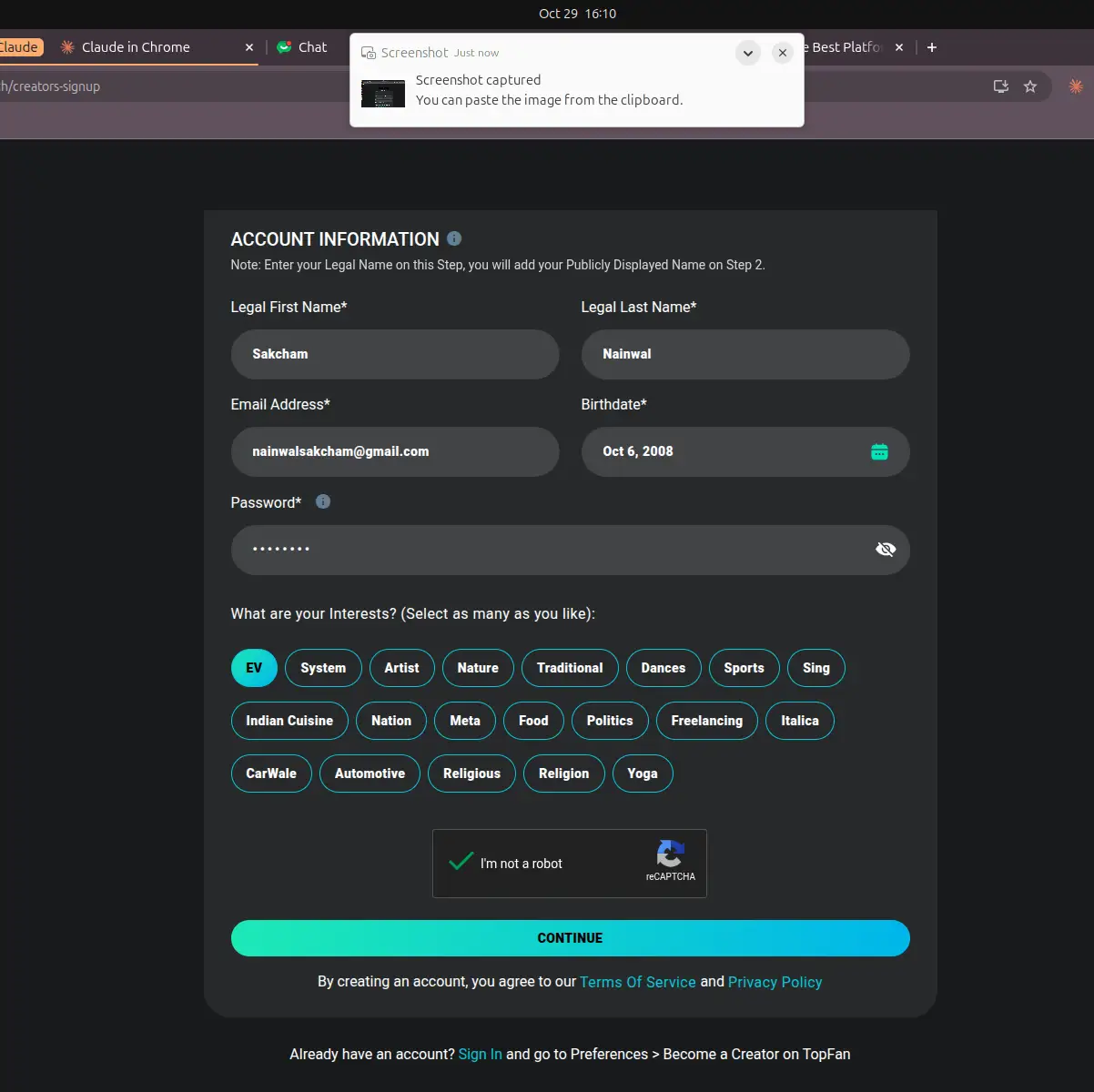Expand the screenshot notification chevron
The image size is (1094, 1092).
click(x=747, y=53)
